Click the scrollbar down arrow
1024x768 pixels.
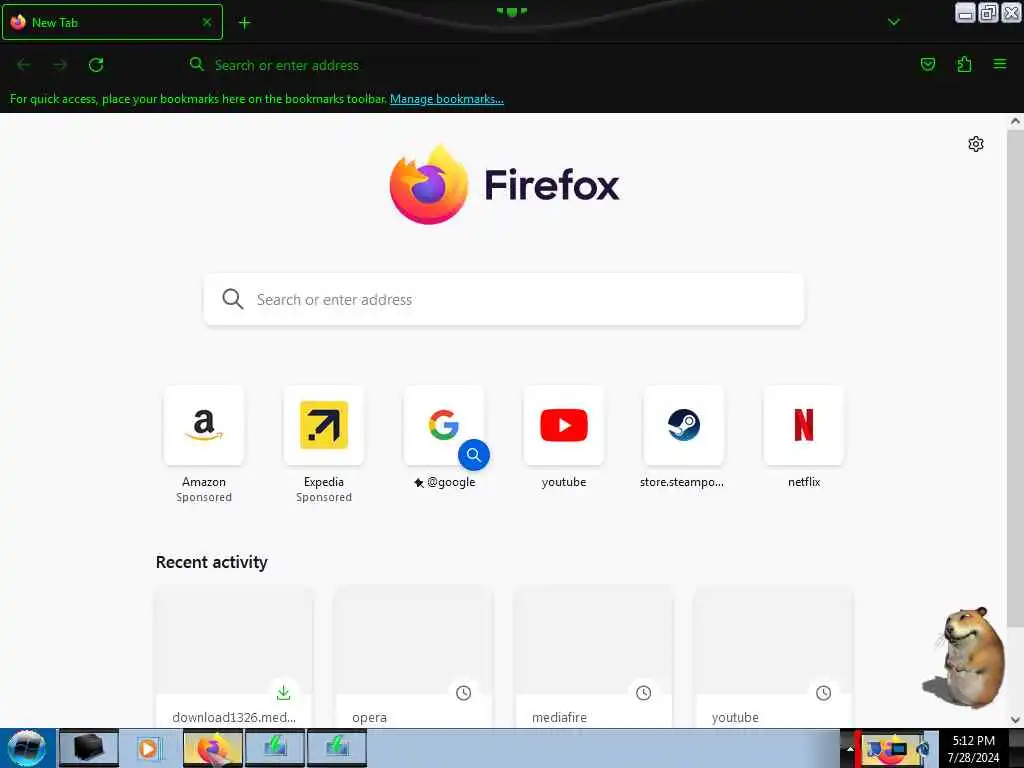click(1015, 720)
